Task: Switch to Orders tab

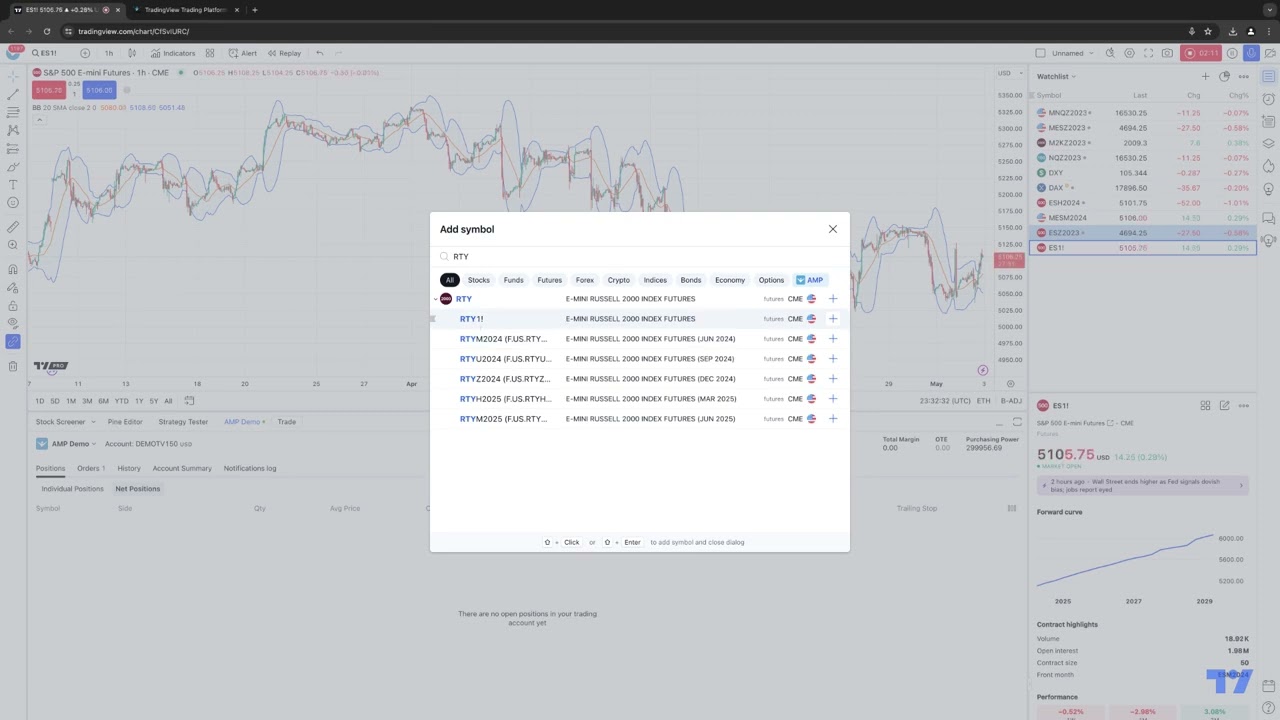Action: (91, 468)
